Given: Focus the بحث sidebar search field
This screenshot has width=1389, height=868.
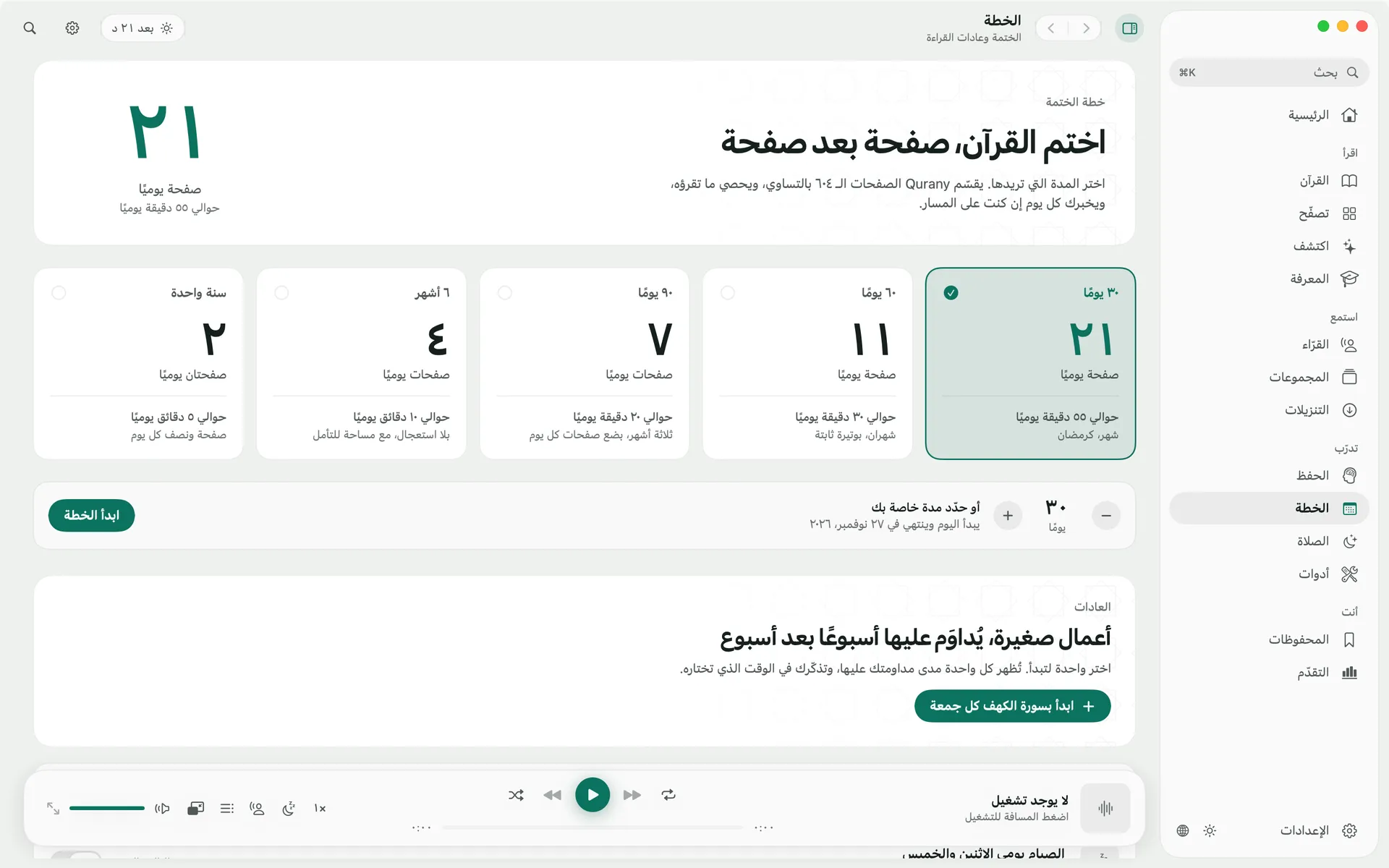Looking at the screenshot, I should click(x=1269, y=72).
